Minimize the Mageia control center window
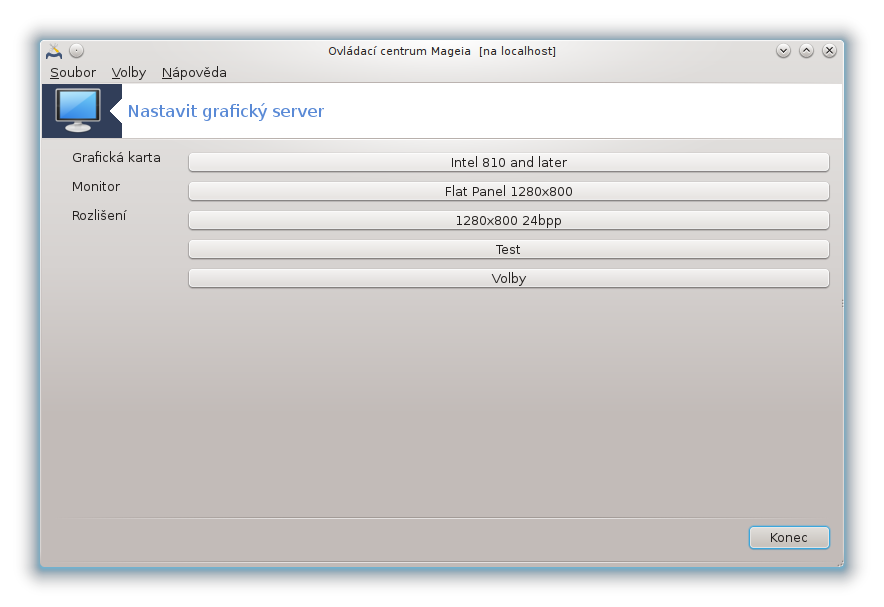Viewport: 884px width, 607px height. pyautogui.click(x=783, y=51)
